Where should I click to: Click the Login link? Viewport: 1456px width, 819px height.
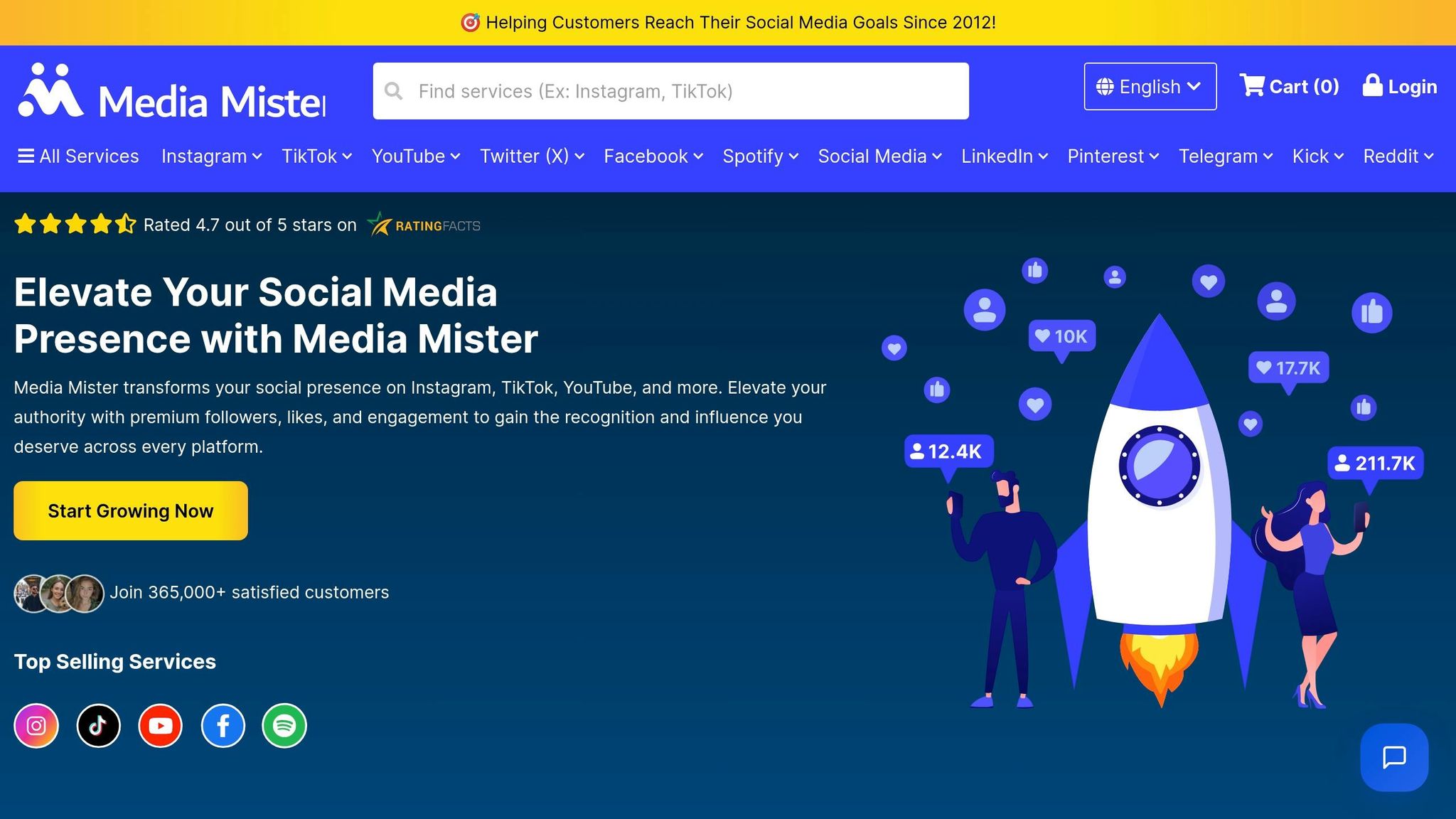[1400, 86]
